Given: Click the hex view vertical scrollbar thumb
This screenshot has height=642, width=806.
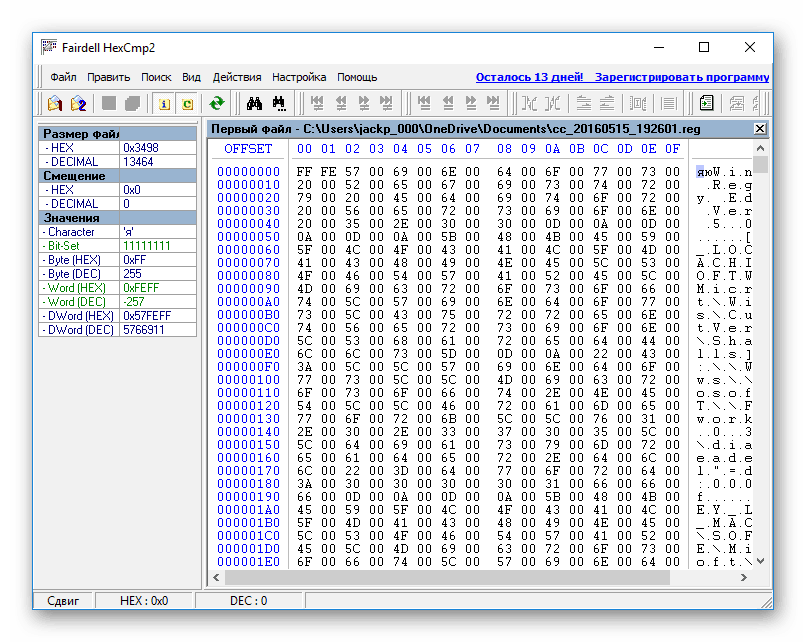Looking at the screenshot, I should click(760, 166).
